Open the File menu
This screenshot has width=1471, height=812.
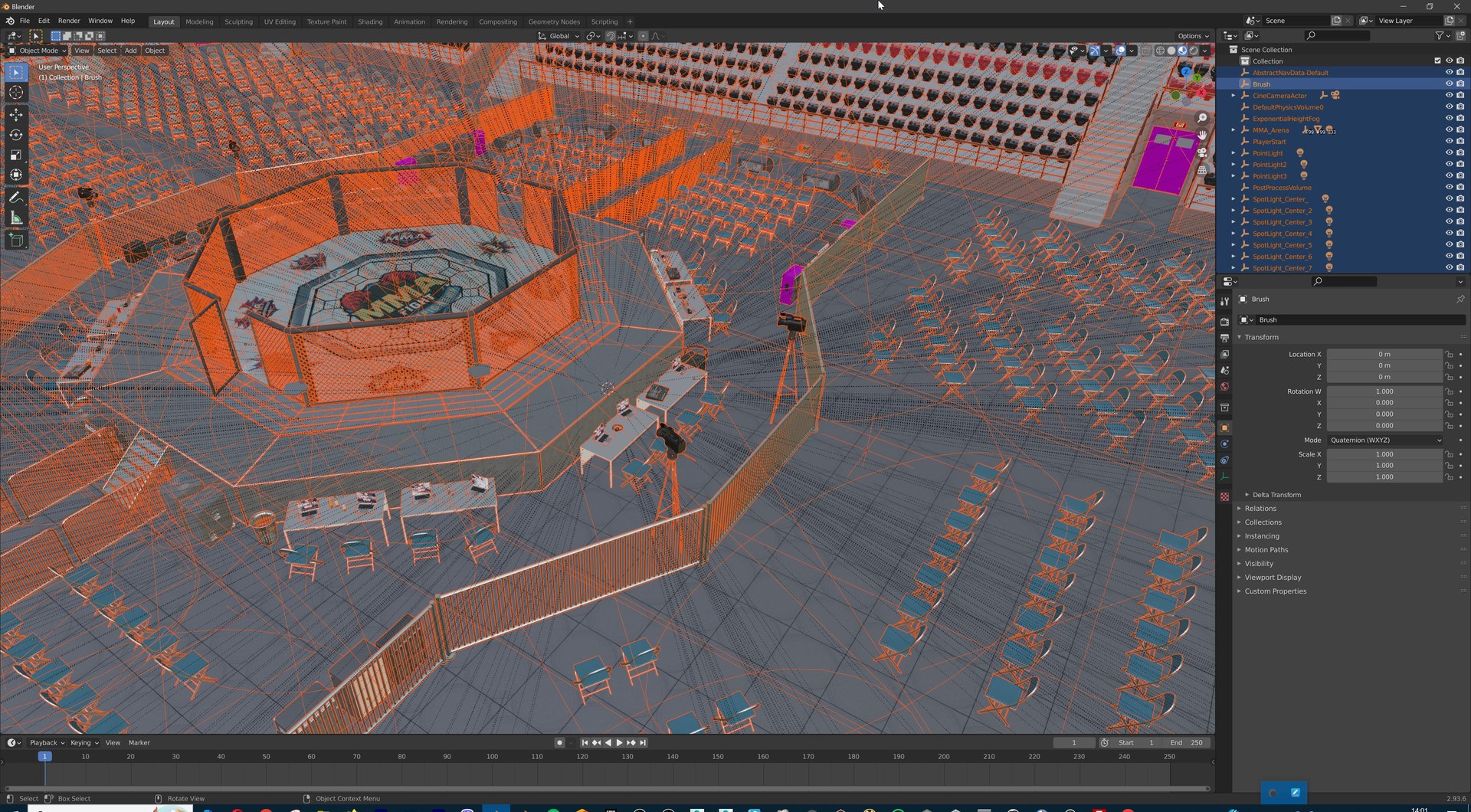point(25,21)
